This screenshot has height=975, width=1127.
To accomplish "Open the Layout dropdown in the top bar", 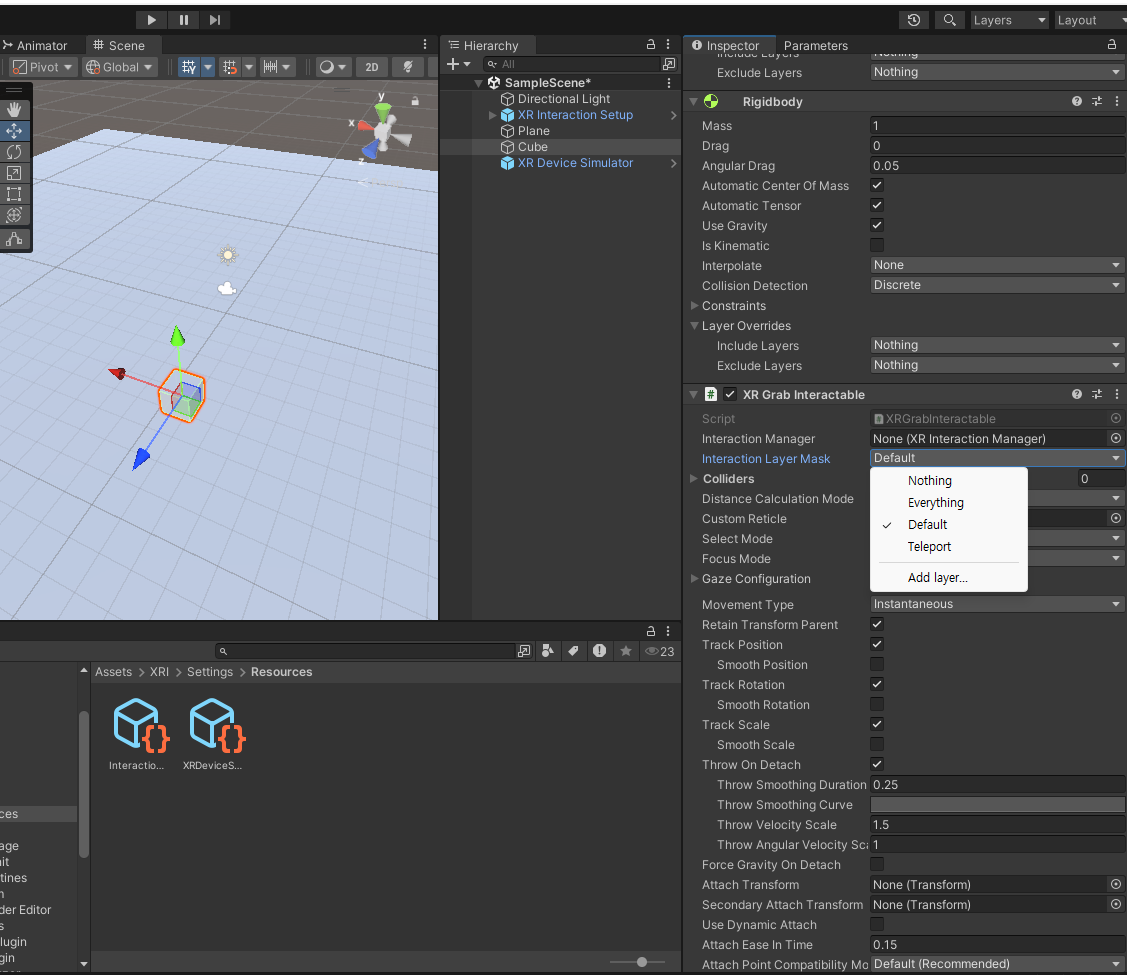I will (1091, 20).
